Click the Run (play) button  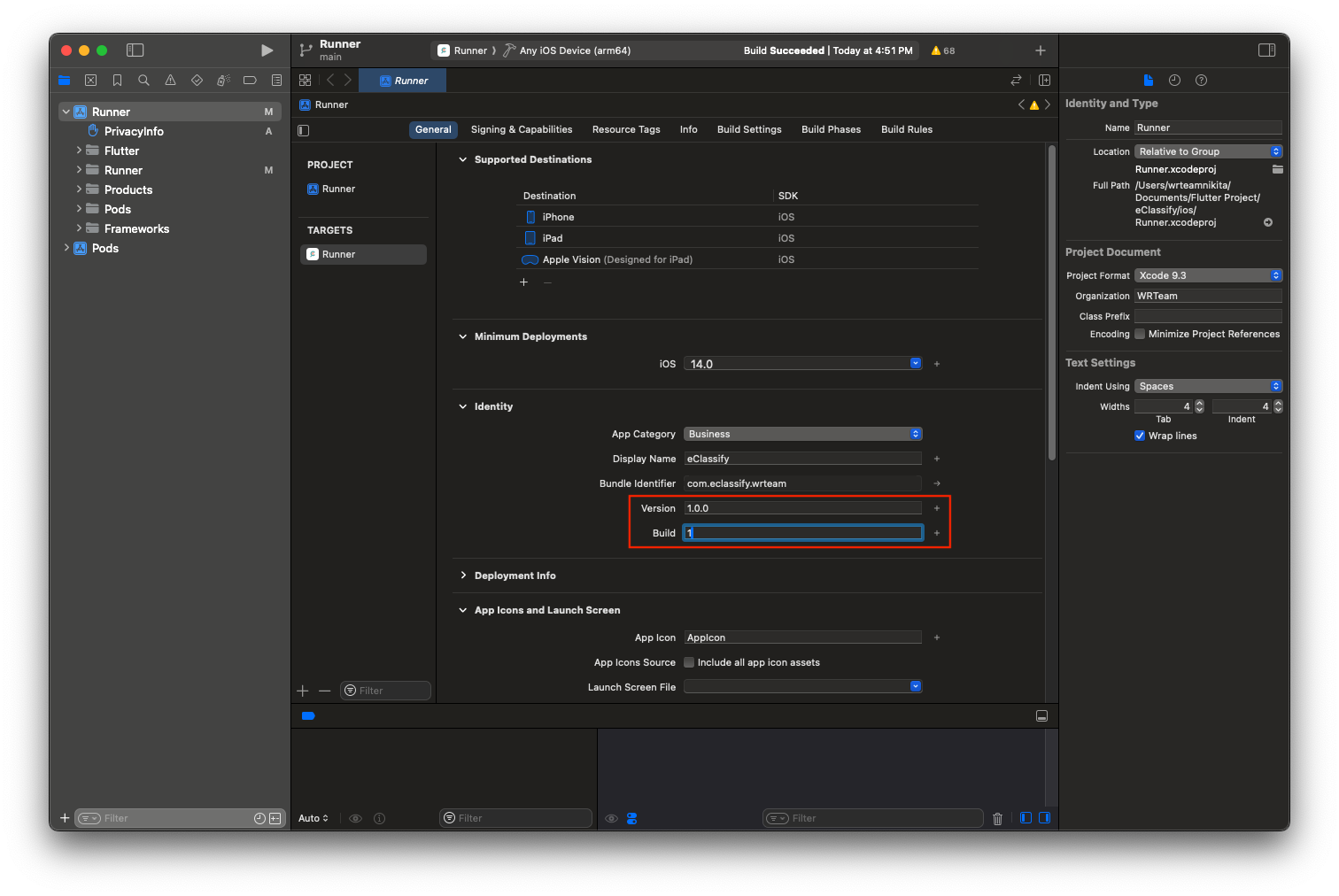[x=267, y=50]
